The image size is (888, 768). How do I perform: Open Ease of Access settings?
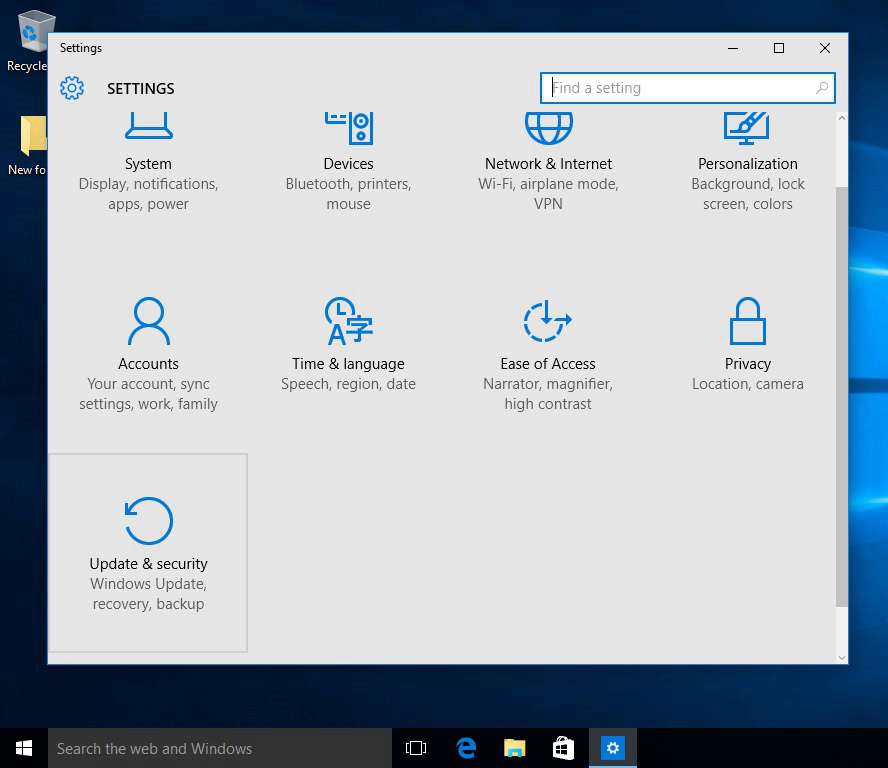pos(548,350)
